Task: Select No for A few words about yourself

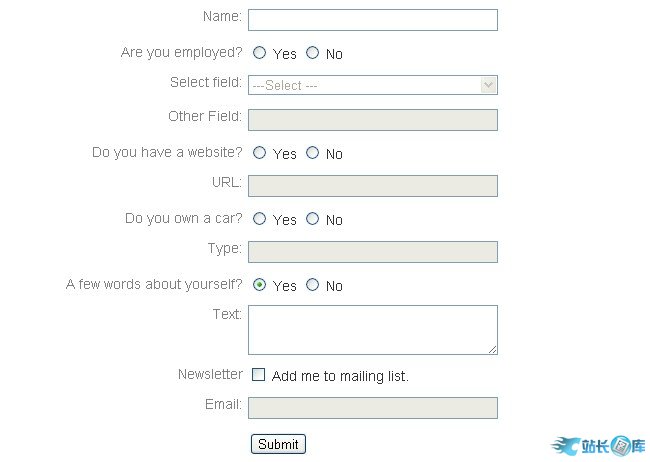Action: tap(313, 285)
